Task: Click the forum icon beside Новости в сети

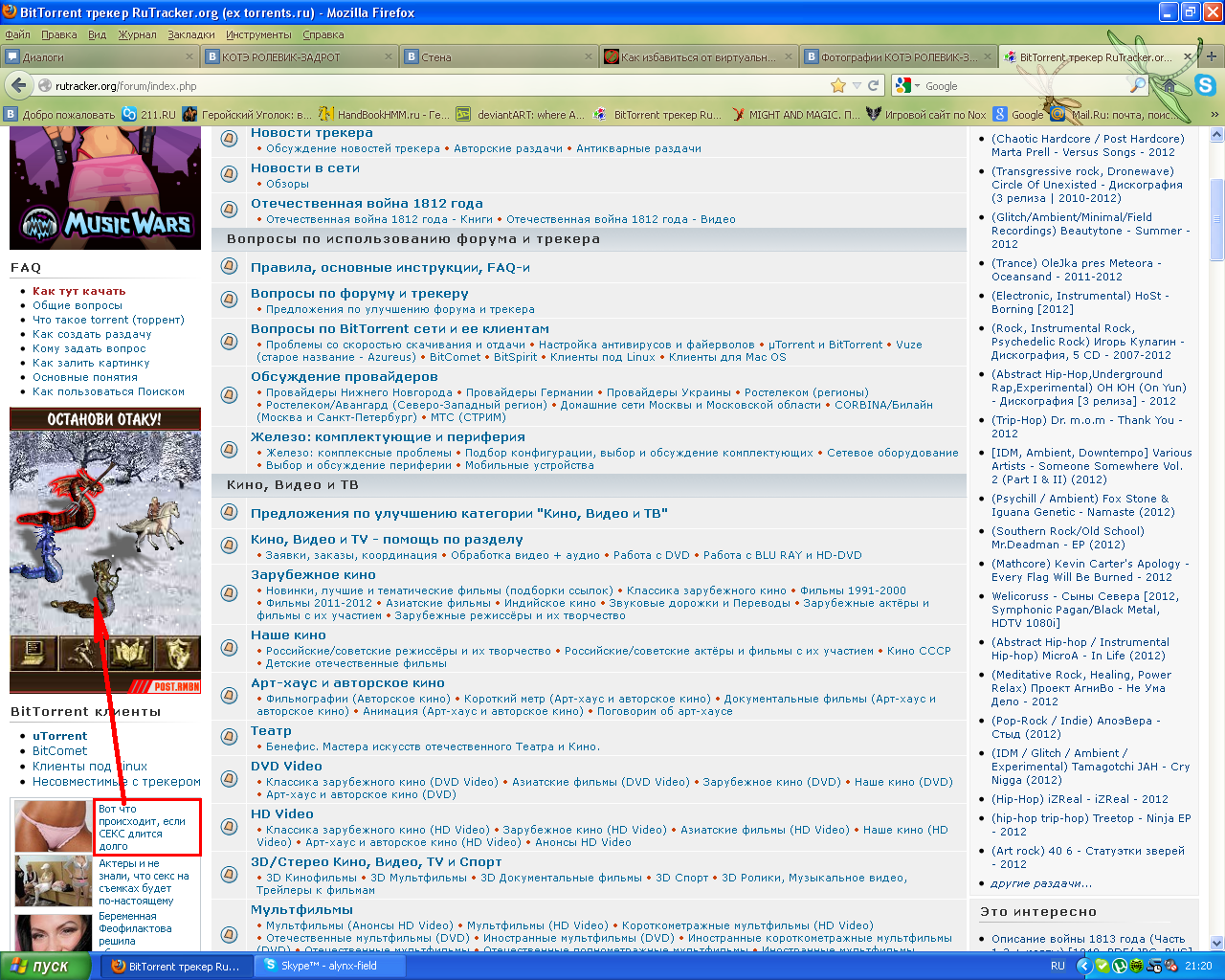Action: pyautogui.click(x=230, y=174)
